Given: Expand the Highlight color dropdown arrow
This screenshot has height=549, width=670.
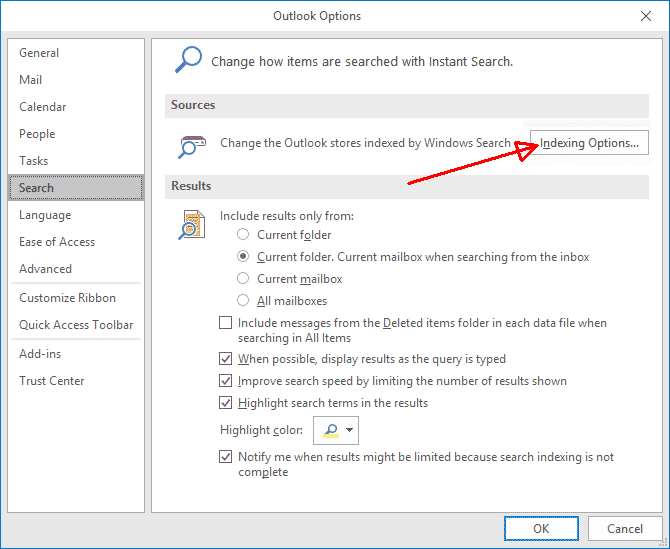Looking at the screenshot, I should (350, 430).
